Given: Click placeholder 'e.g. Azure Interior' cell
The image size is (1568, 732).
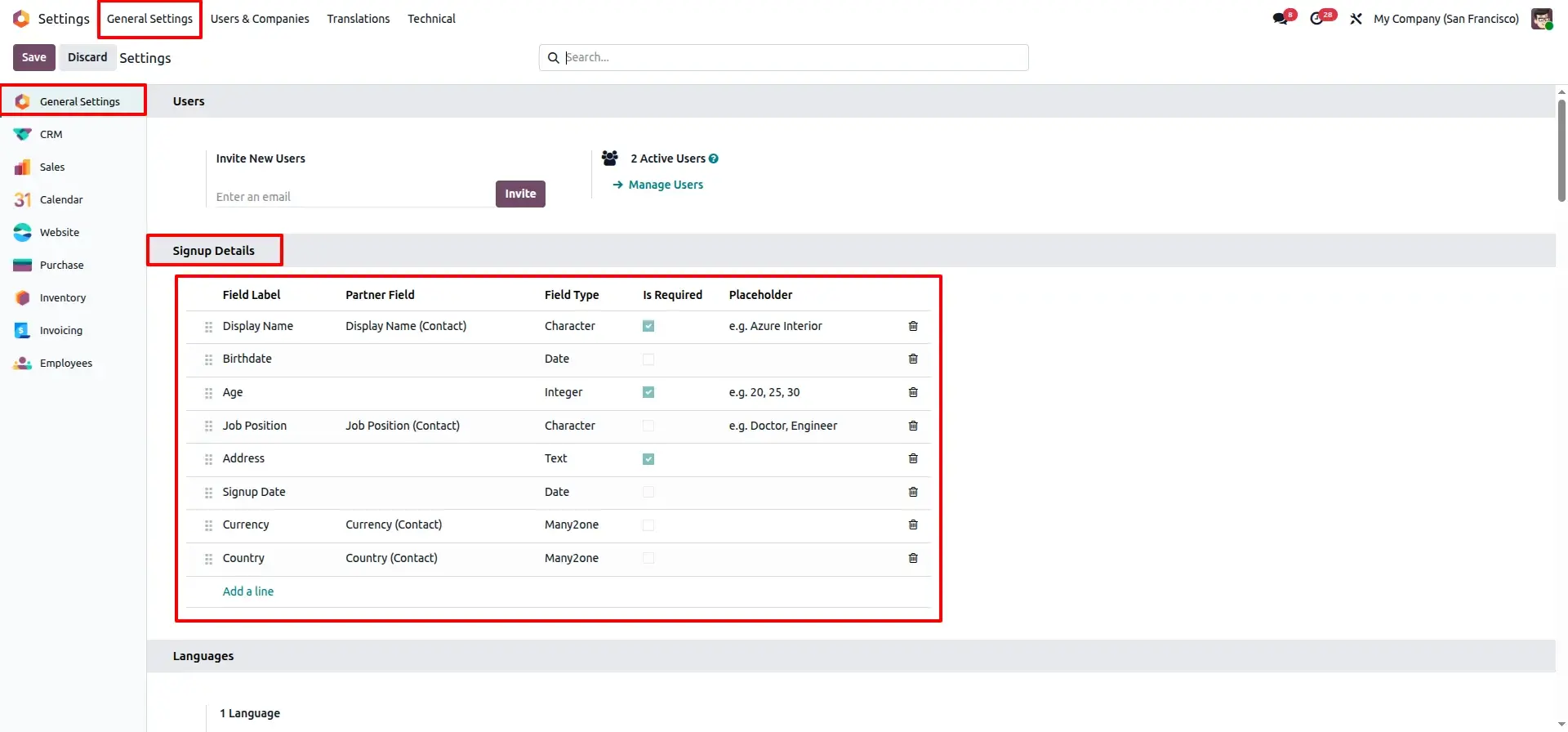Looking at the screenshot, I should [776, 326].
